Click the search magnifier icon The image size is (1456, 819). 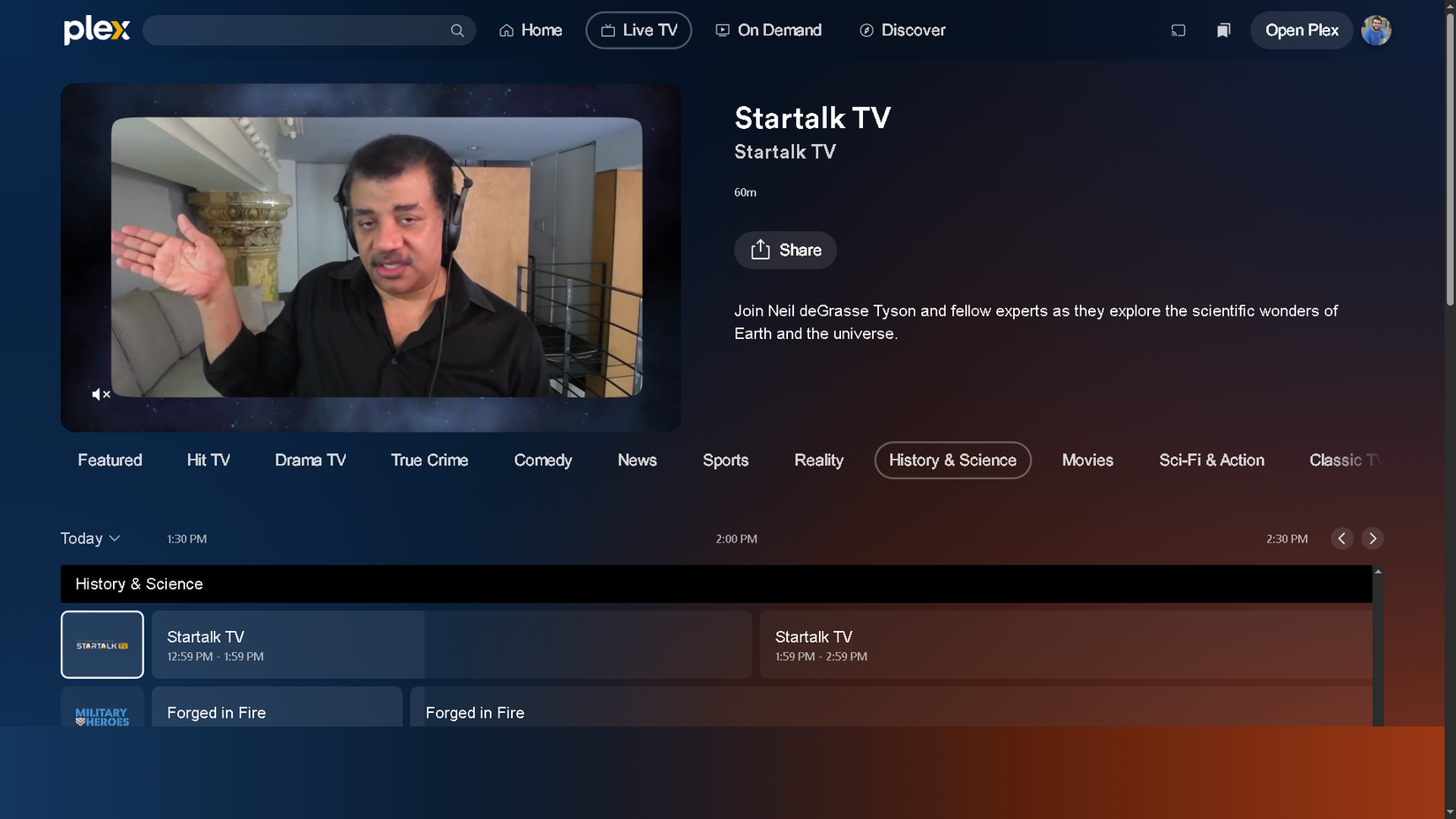[x=457, y=30]
